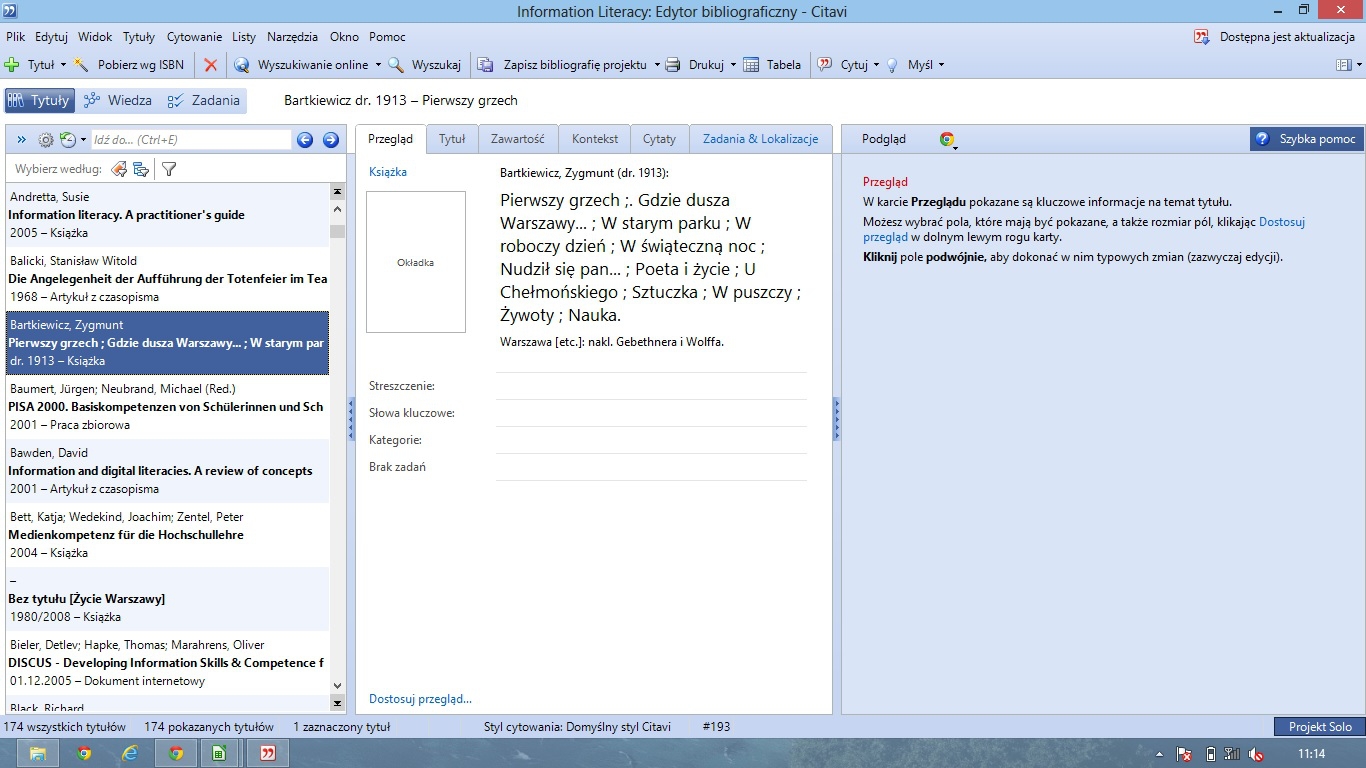1366x768 pixels.
Task: Expand Zapisz bibliografię projektu dropdown arrow
Action: pyautogui.click(x=657, y=65)
